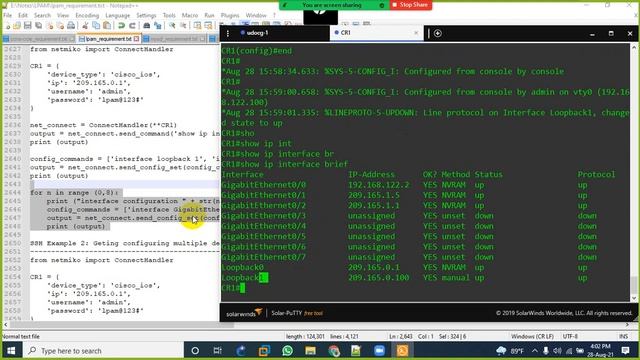640x360 pixels.
Task: Click the taskbar clock showing 4:02 PM
Action: (600, 350)
